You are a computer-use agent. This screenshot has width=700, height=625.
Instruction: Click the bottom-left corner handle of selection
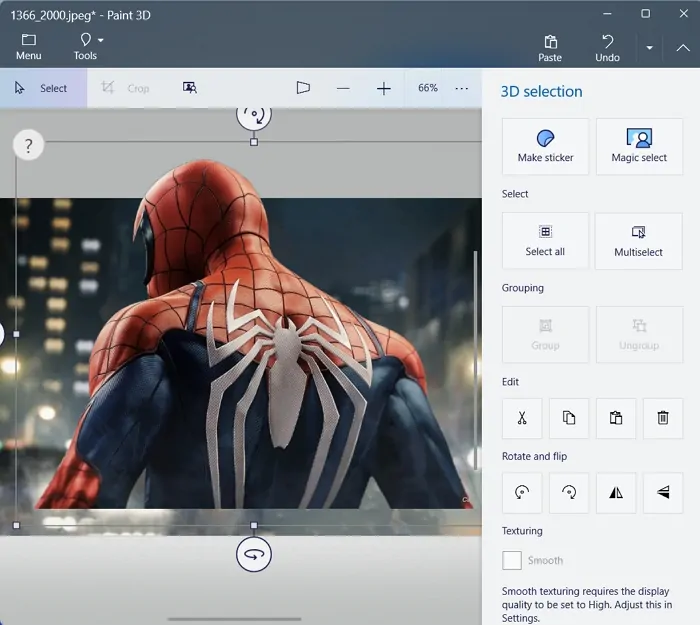tap(17, 525)
